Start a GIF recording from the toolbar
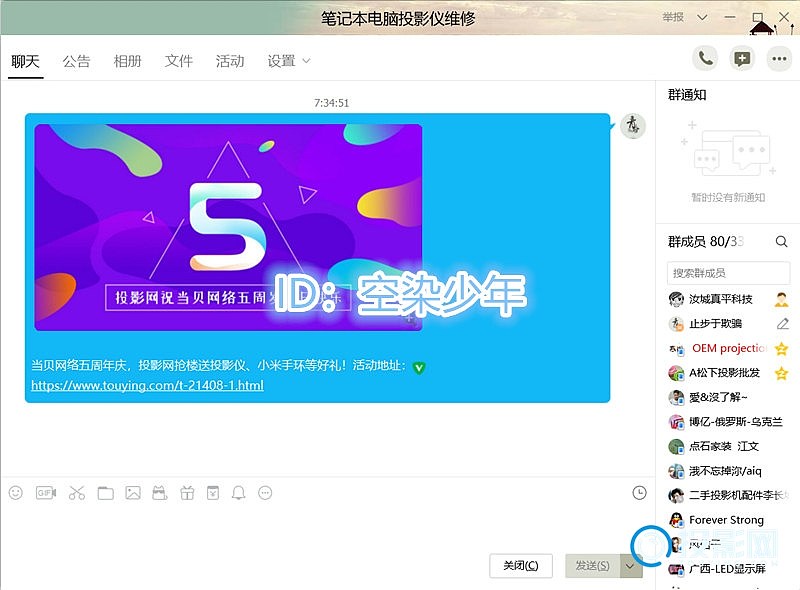The height and width of the screenshot is (590, 800). 46,493
